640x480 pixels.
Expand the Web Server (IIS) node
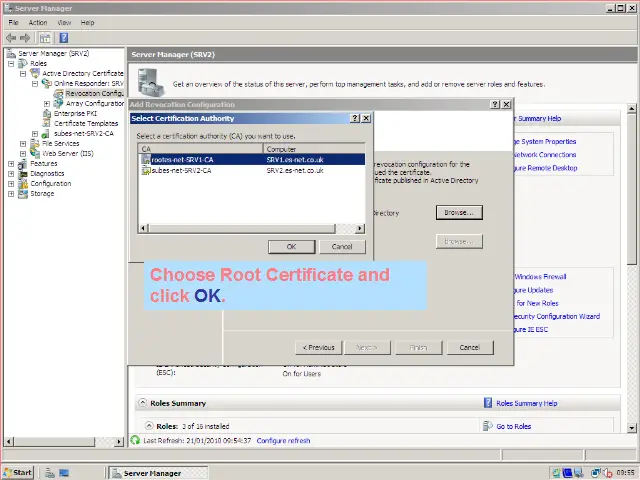tap(23, 154)
